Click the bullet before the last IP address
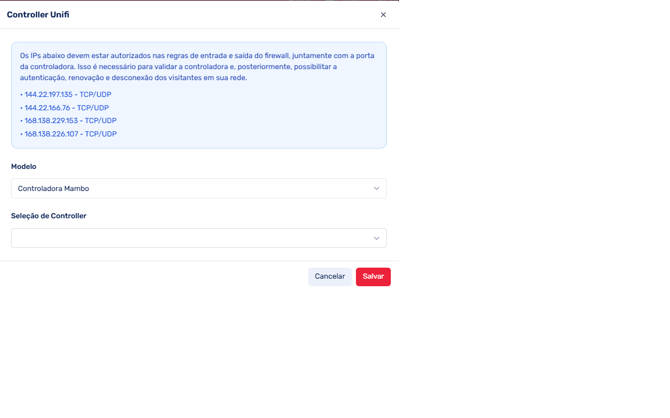The image size is (670, 418). 21,134
